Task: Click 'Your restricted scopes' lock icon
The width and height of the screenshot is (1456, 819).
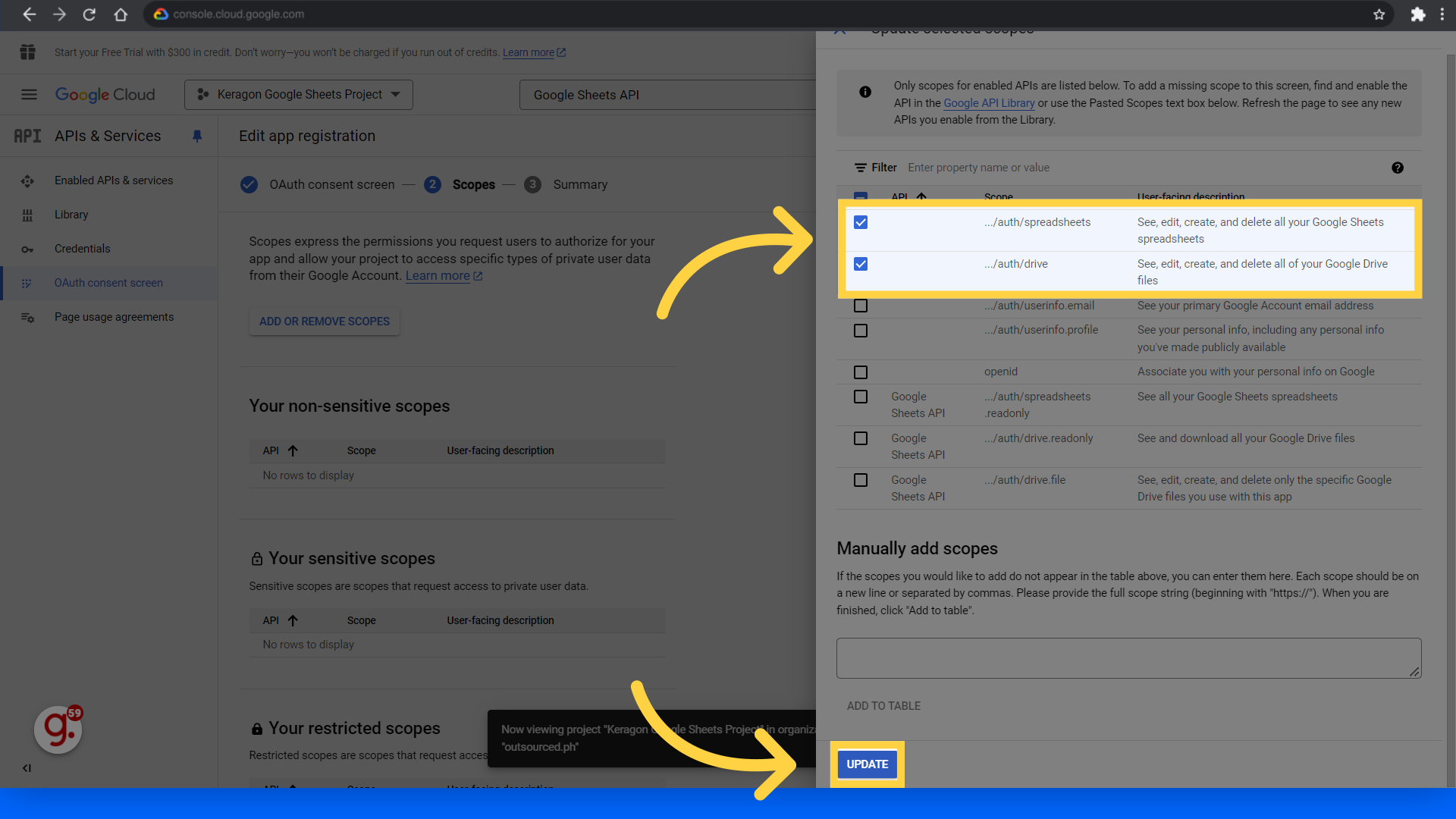Action: tap(257, 730)
